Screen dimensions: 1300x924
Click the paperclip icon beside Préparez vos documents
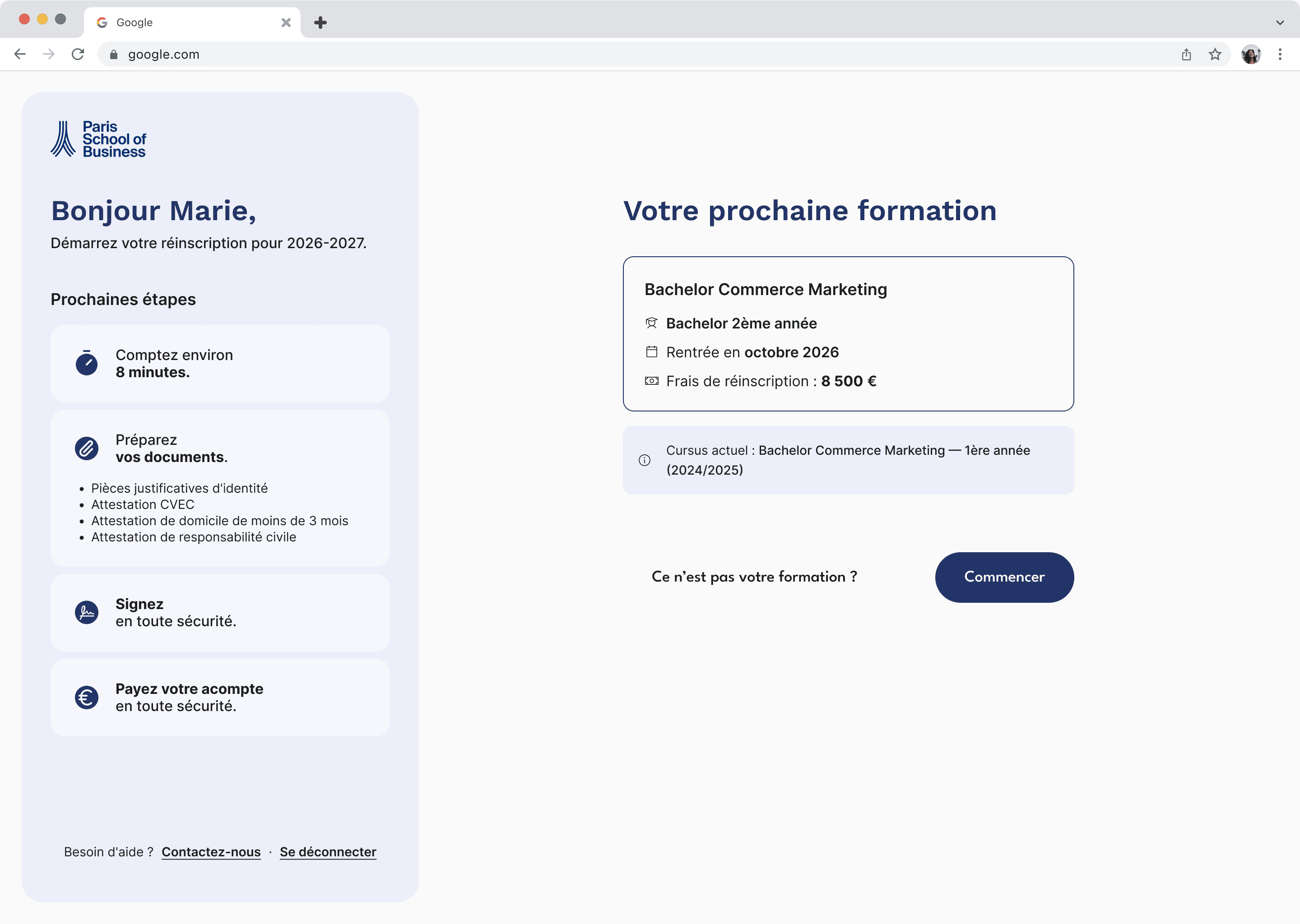pos(87,448)
